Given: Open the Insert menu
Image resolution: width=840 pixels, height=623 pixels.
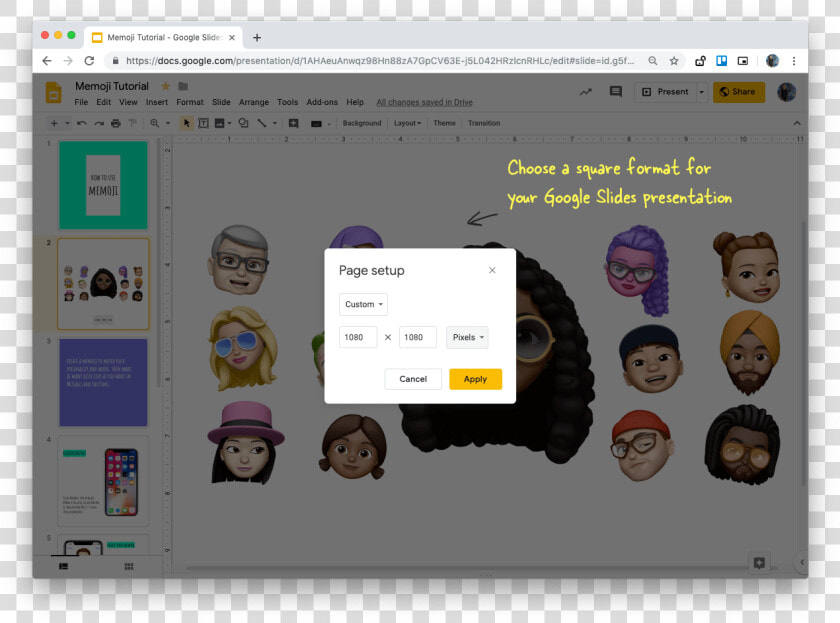Looking at the screenshot, I should (157, 102).
